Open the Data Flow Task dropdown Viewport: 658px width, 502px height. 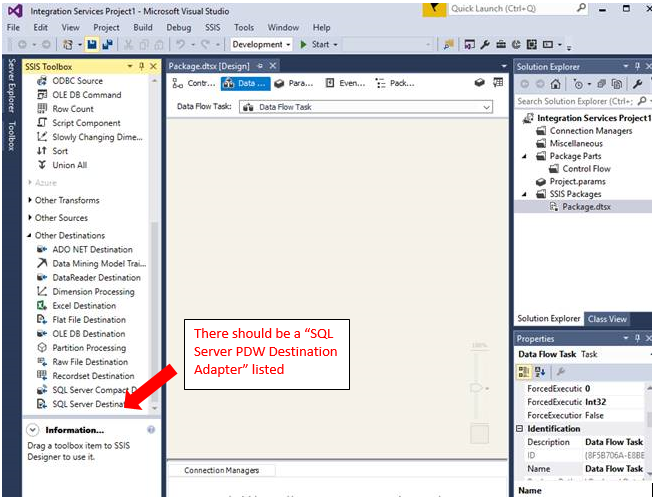pos(487,107)
